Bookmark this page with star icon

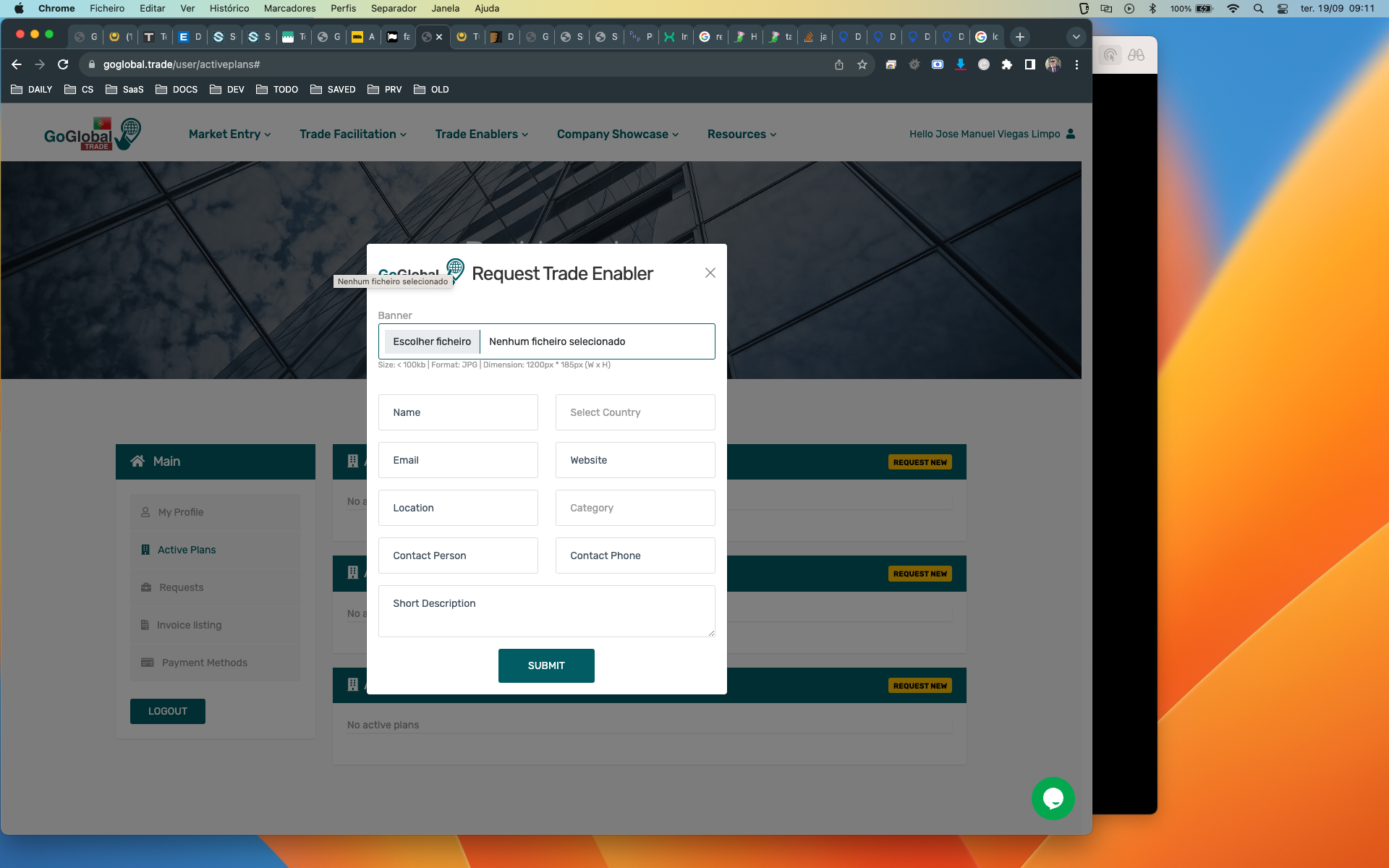tap(862, 64)
